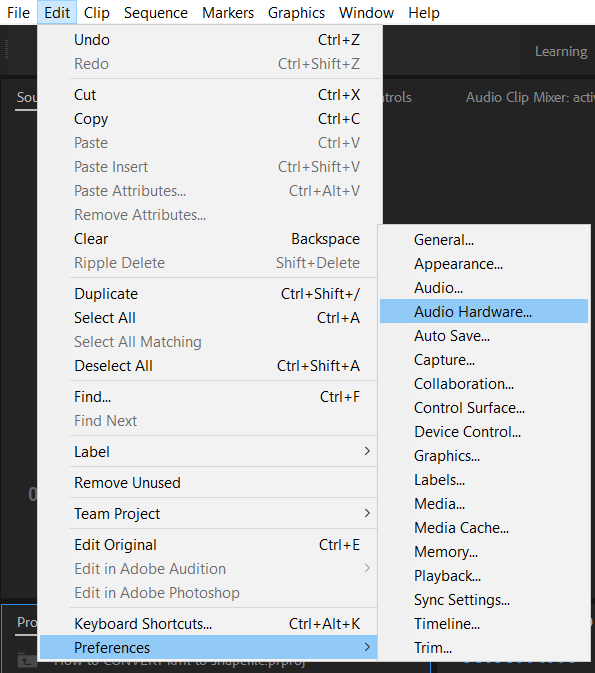Open the Audio Clip Mixer panel tab

pyautogui.click(x=530, y=97)
